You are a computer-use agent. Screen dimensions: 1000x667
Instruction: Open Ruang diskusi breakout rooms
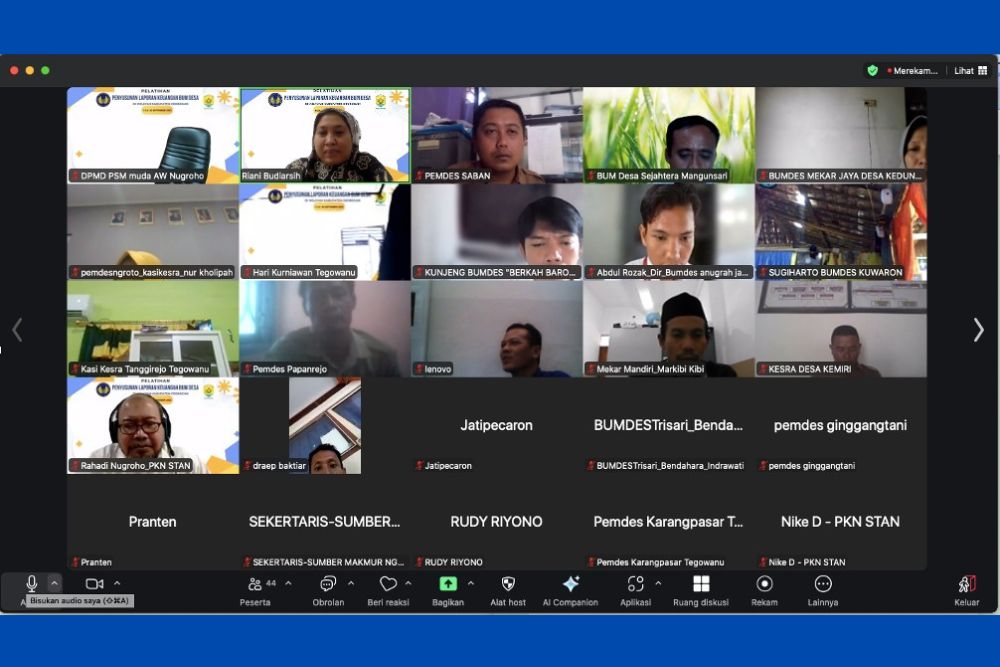pyautogui.click(x=701, y=584)
